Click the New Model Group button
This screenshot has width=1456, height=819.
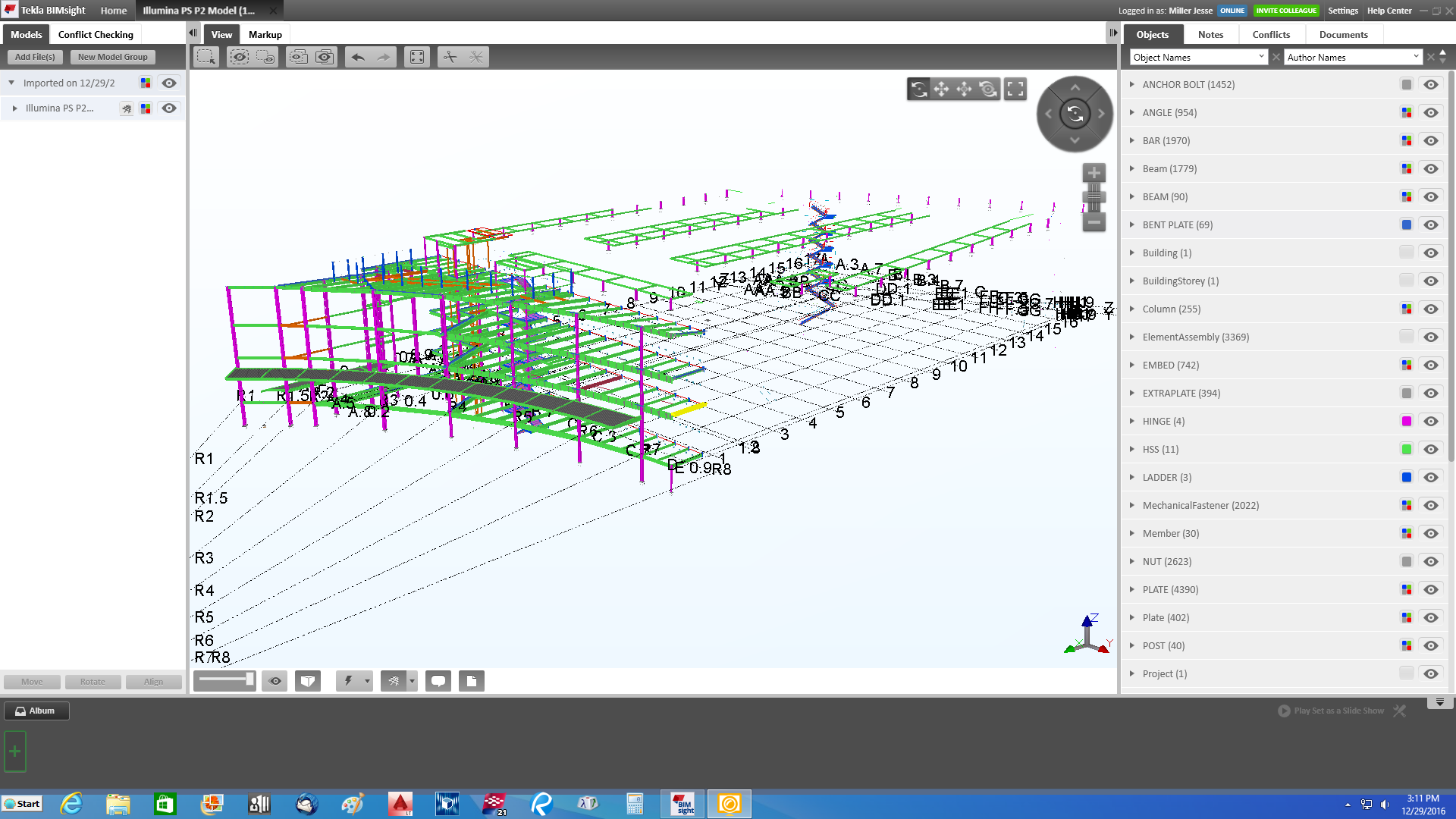click(112, 57)
